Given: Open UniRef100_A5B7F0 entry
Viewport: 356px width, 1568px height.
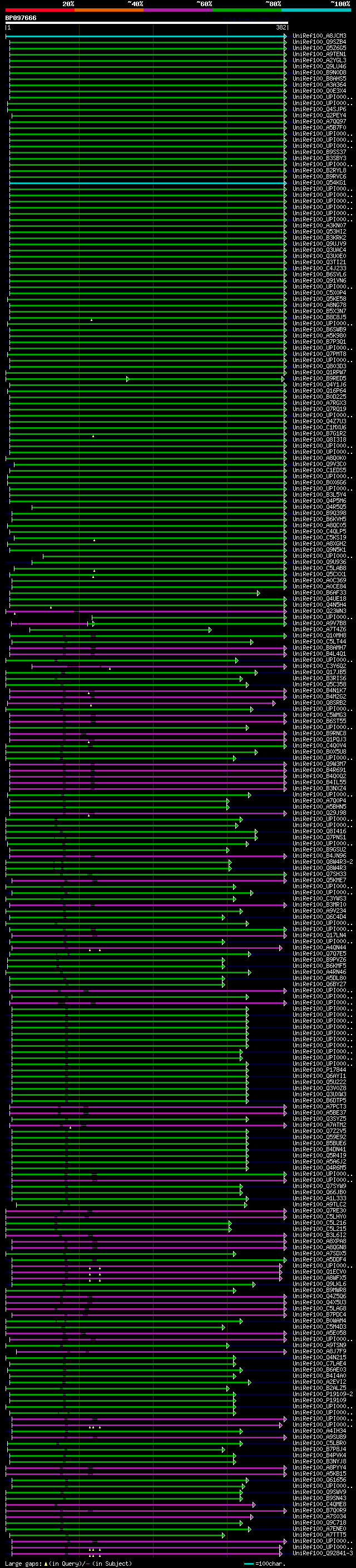Looking at the screenshot, I should (x=319, y=128).
